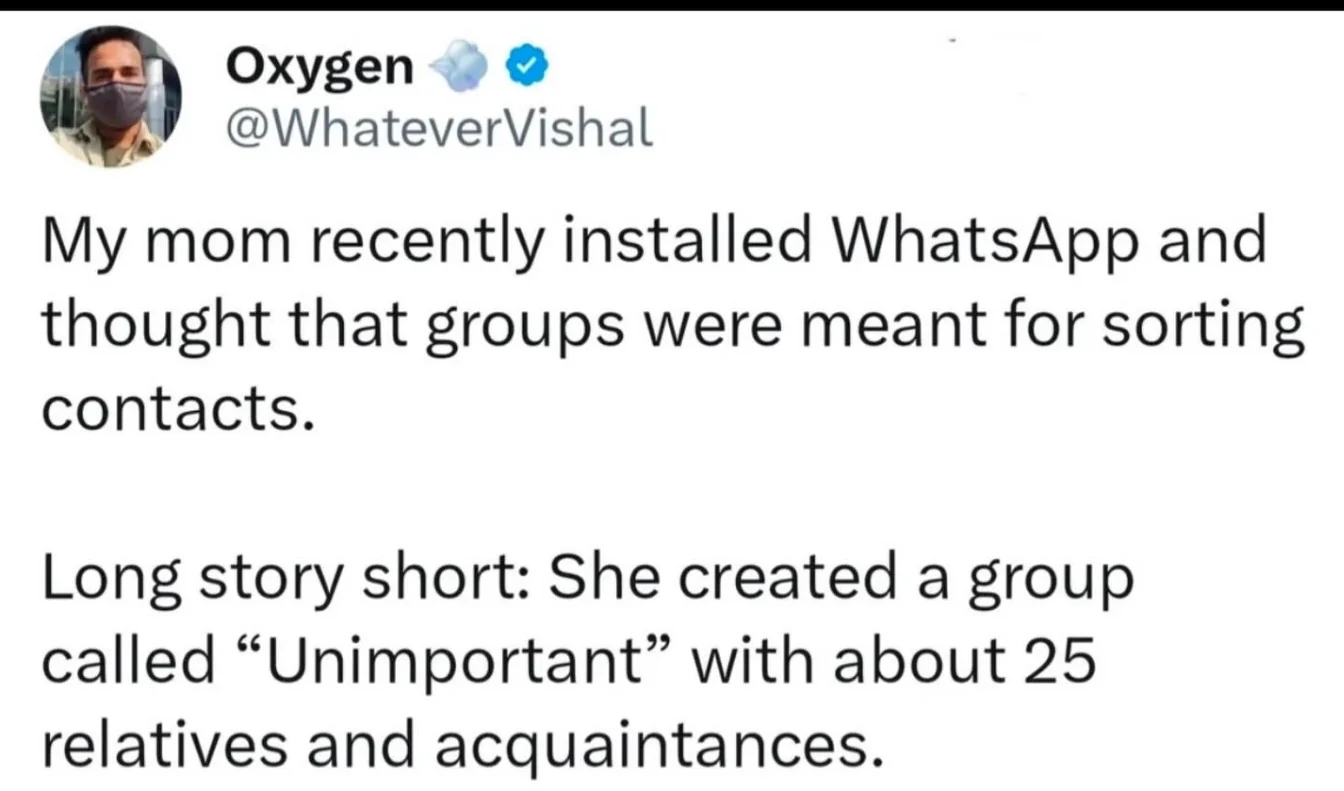Click the word 'contacts.' in the tweet
The width and height of the screenshot is (1344, 791).
(x=172, y=409)
